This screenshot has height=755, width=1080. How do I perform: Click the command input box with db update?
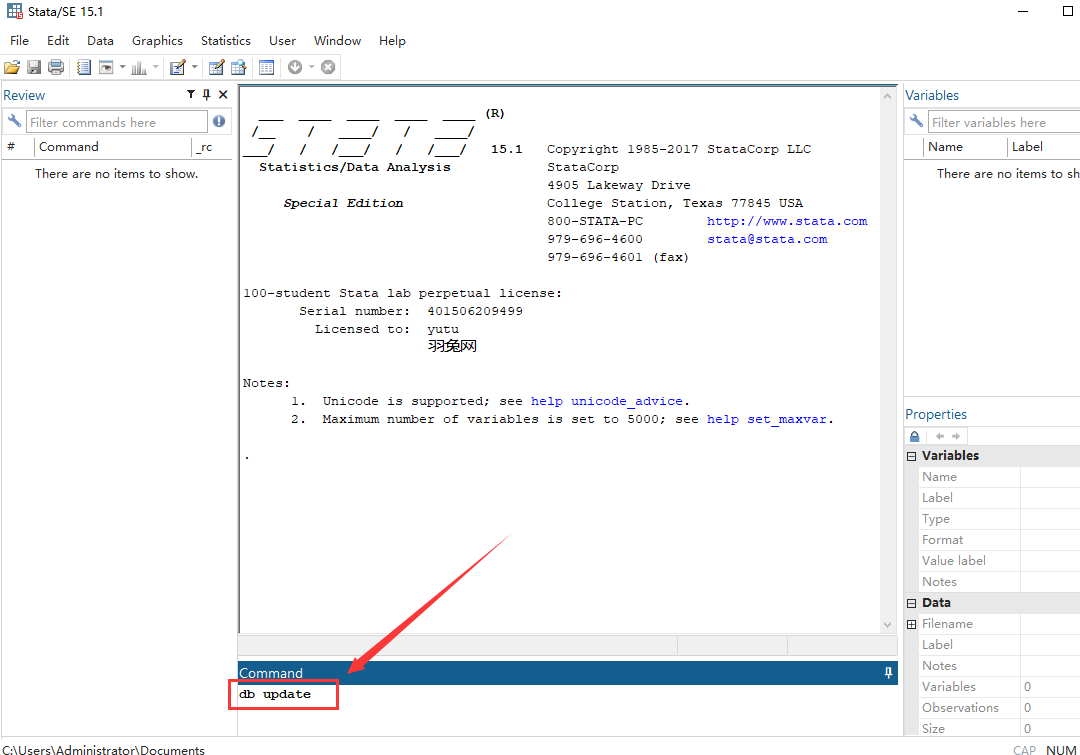[x=568, y=710]
